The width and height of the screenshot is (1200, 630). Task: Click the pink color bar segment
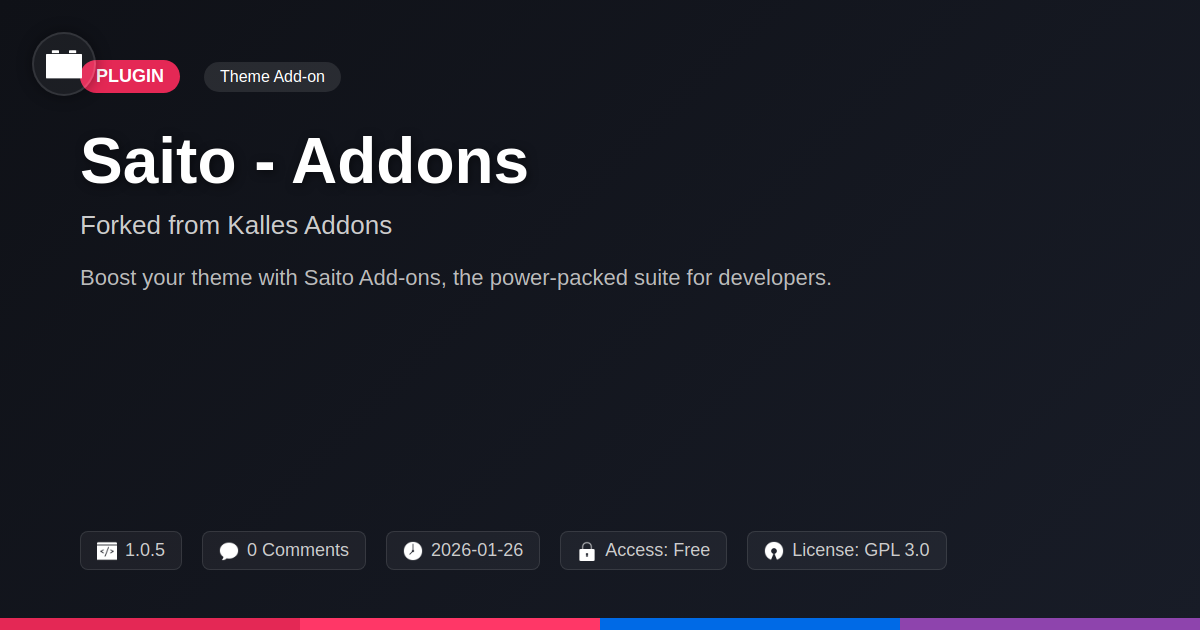(450, 624)
